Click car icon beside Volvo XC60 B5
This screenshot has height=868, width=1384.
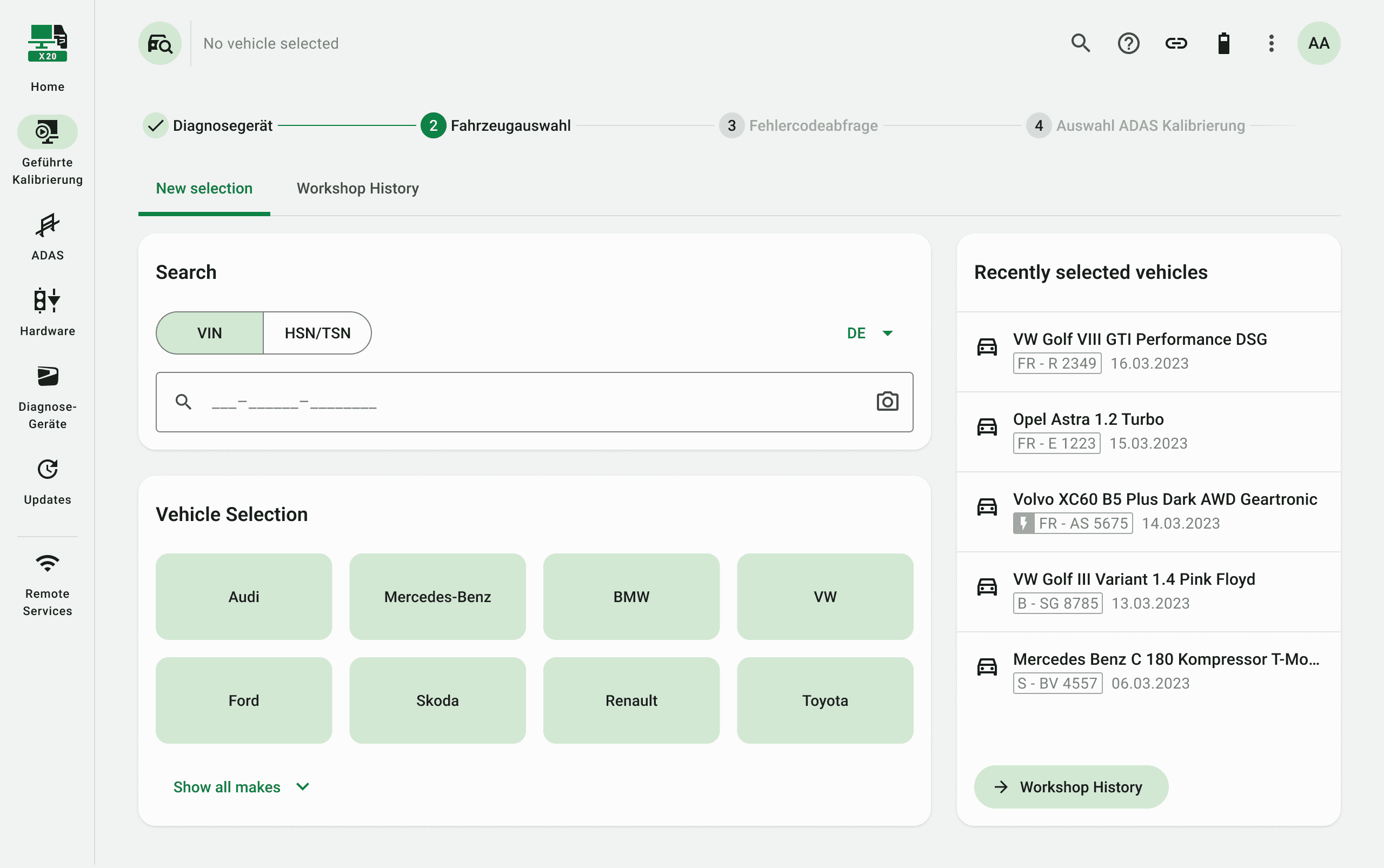click(987, 506)
